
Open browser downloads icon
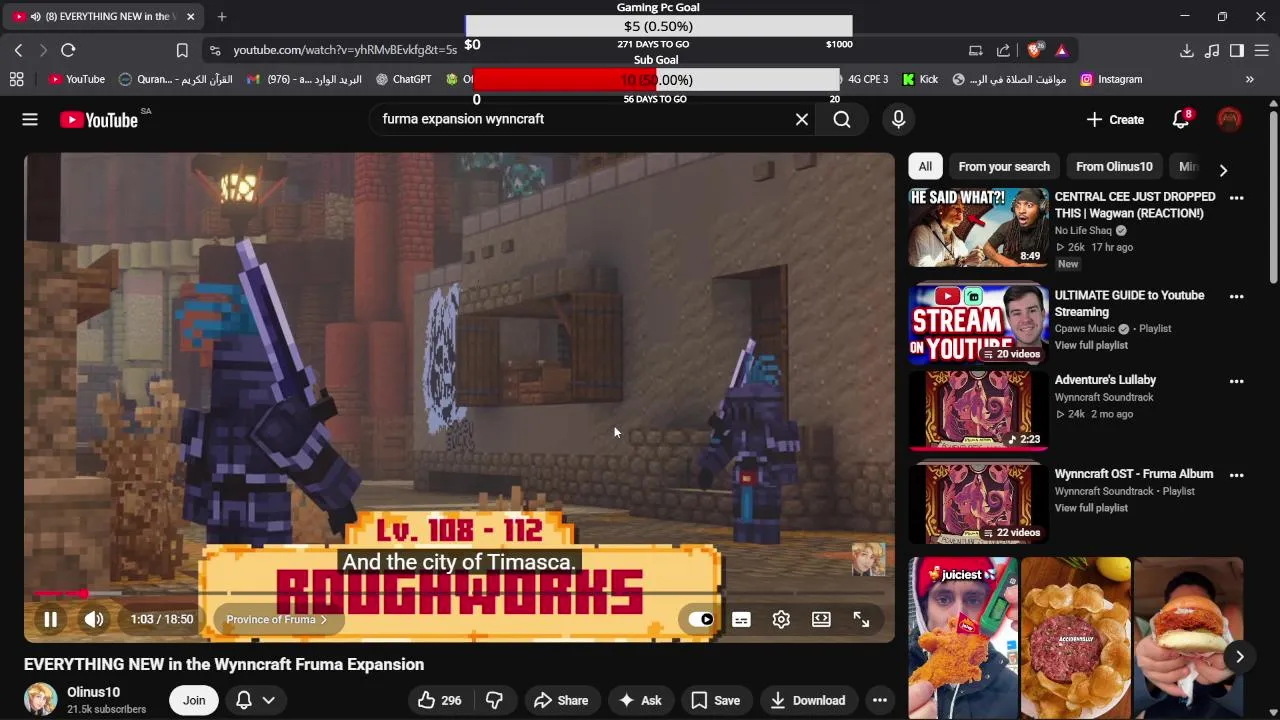(1187, 50)
